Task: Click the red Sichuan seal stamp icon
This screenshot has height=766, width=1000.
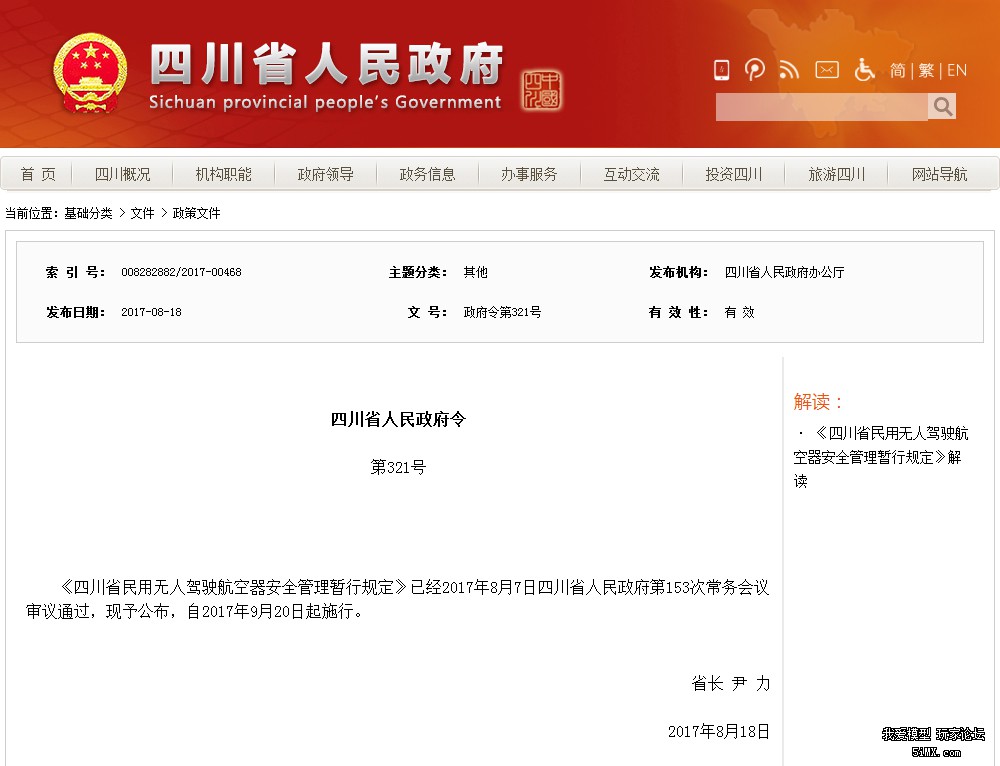Action: point(542,91)
